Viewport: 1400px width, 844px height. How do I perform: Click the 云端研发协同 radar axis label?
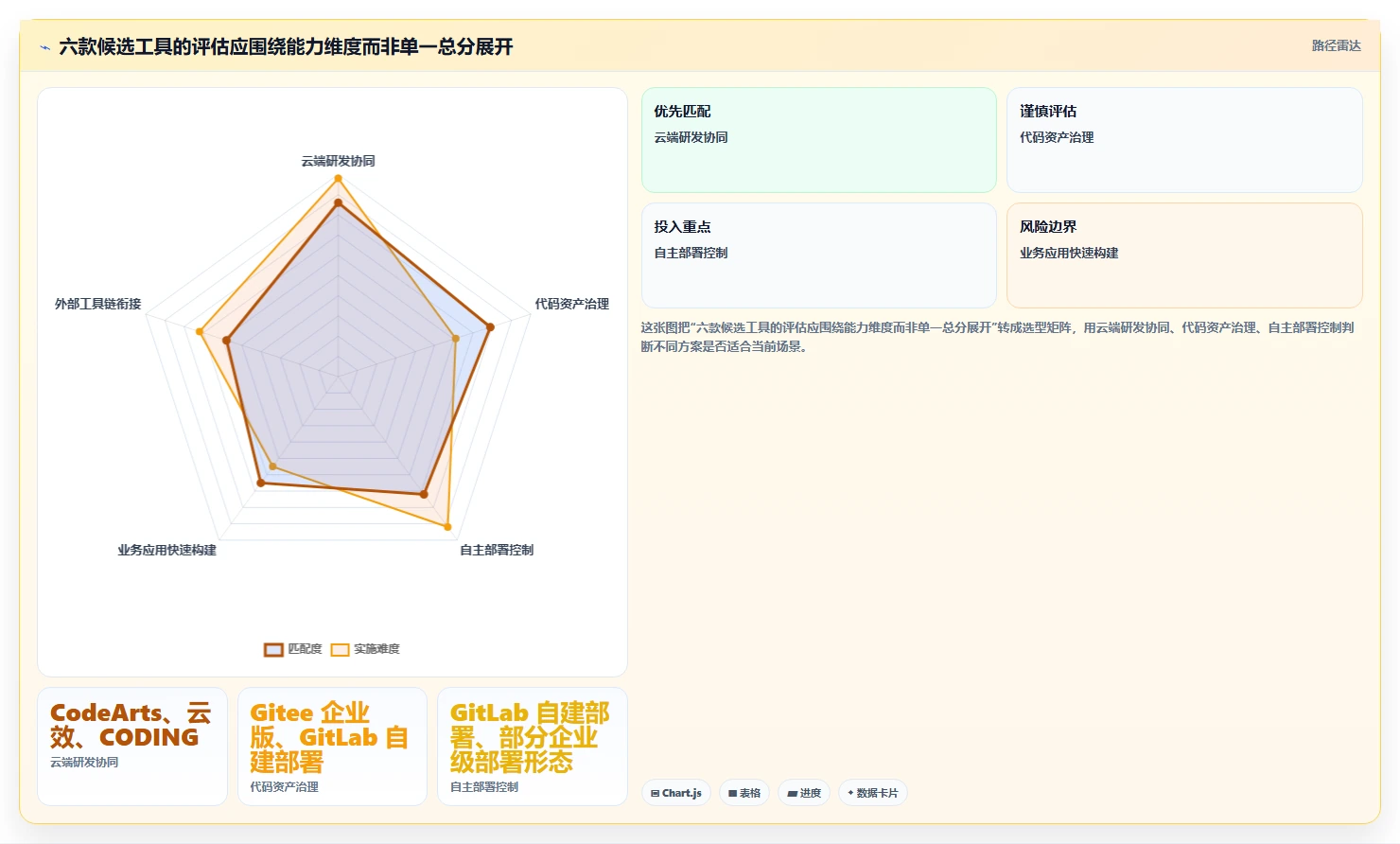pos(338,161)
